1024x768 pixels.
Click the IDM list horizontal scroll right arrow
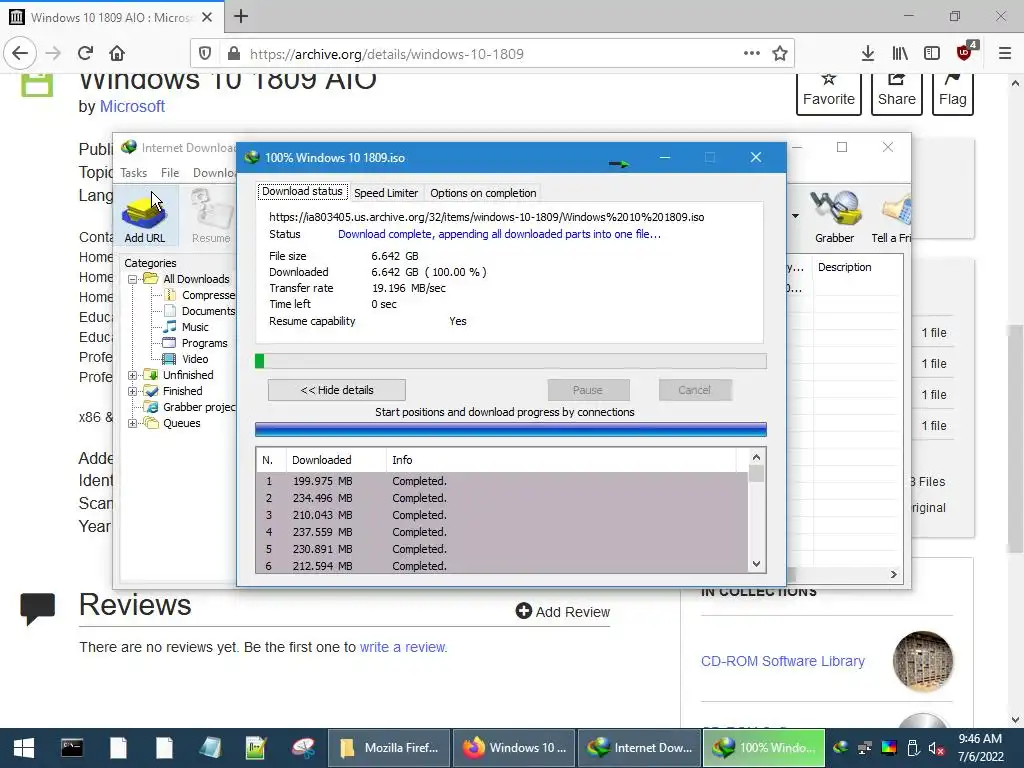(x=893, y=574)
